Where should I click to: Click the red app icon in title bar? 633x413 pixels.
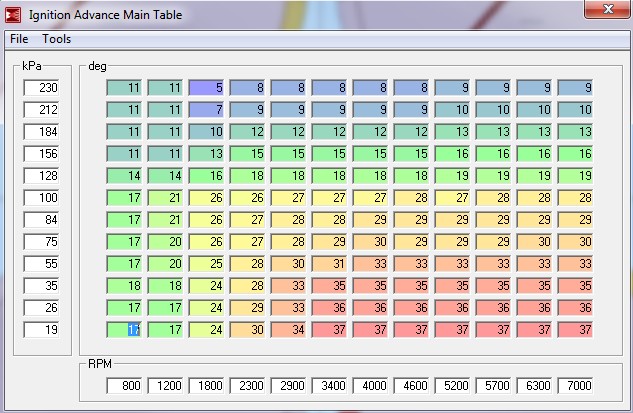(x=13, y=15)
